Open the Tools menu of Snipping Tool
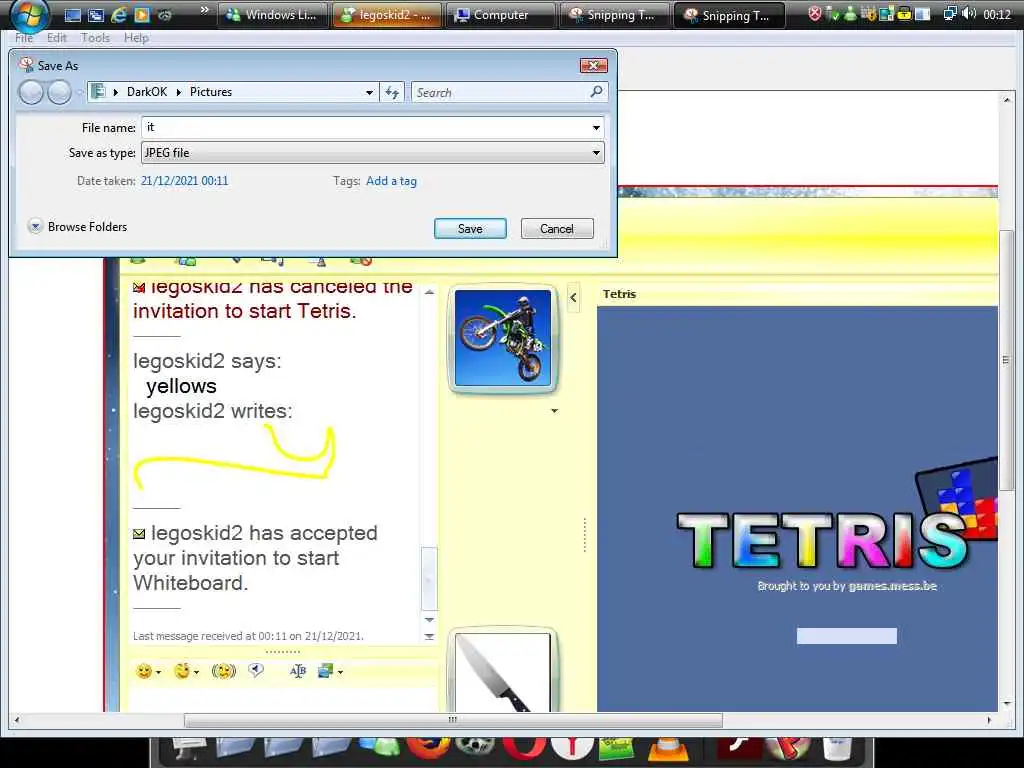This screenshot has height=768, width=1024. (x=95, y=38)
